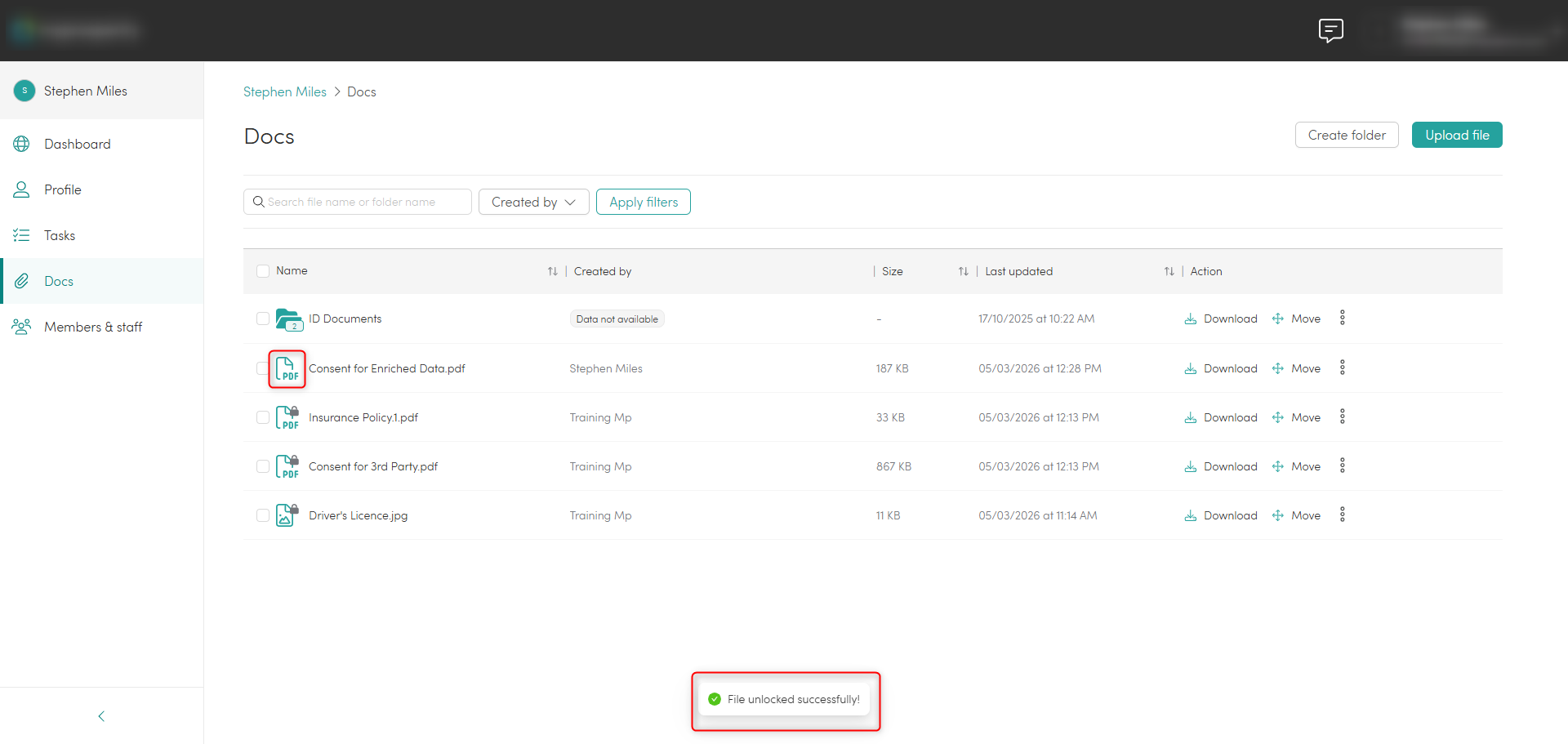Click the Profile person icon

[22, 189]
